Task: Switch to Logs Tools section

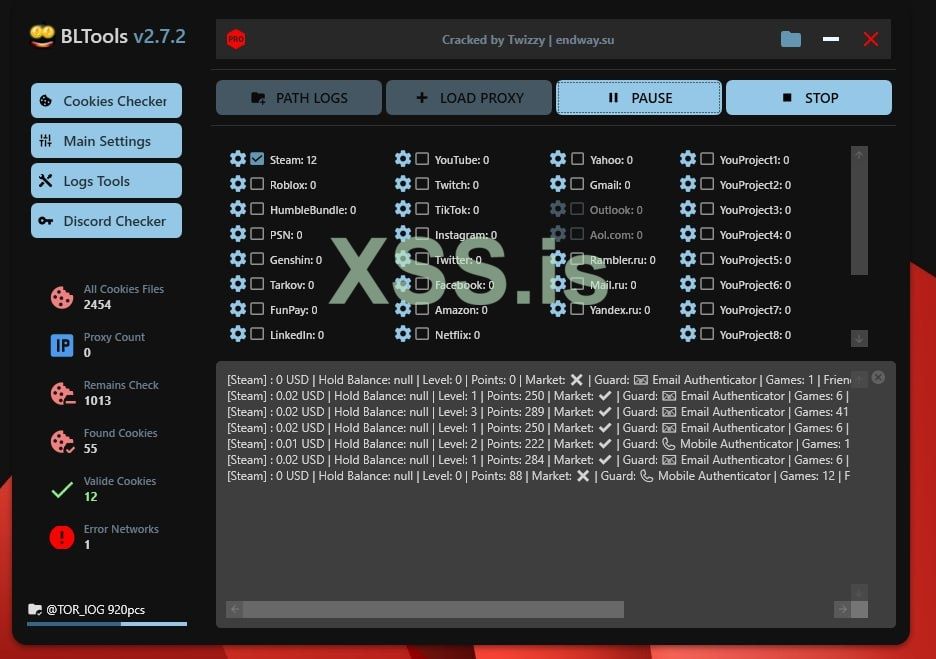Action: click(x=106, y=180)
